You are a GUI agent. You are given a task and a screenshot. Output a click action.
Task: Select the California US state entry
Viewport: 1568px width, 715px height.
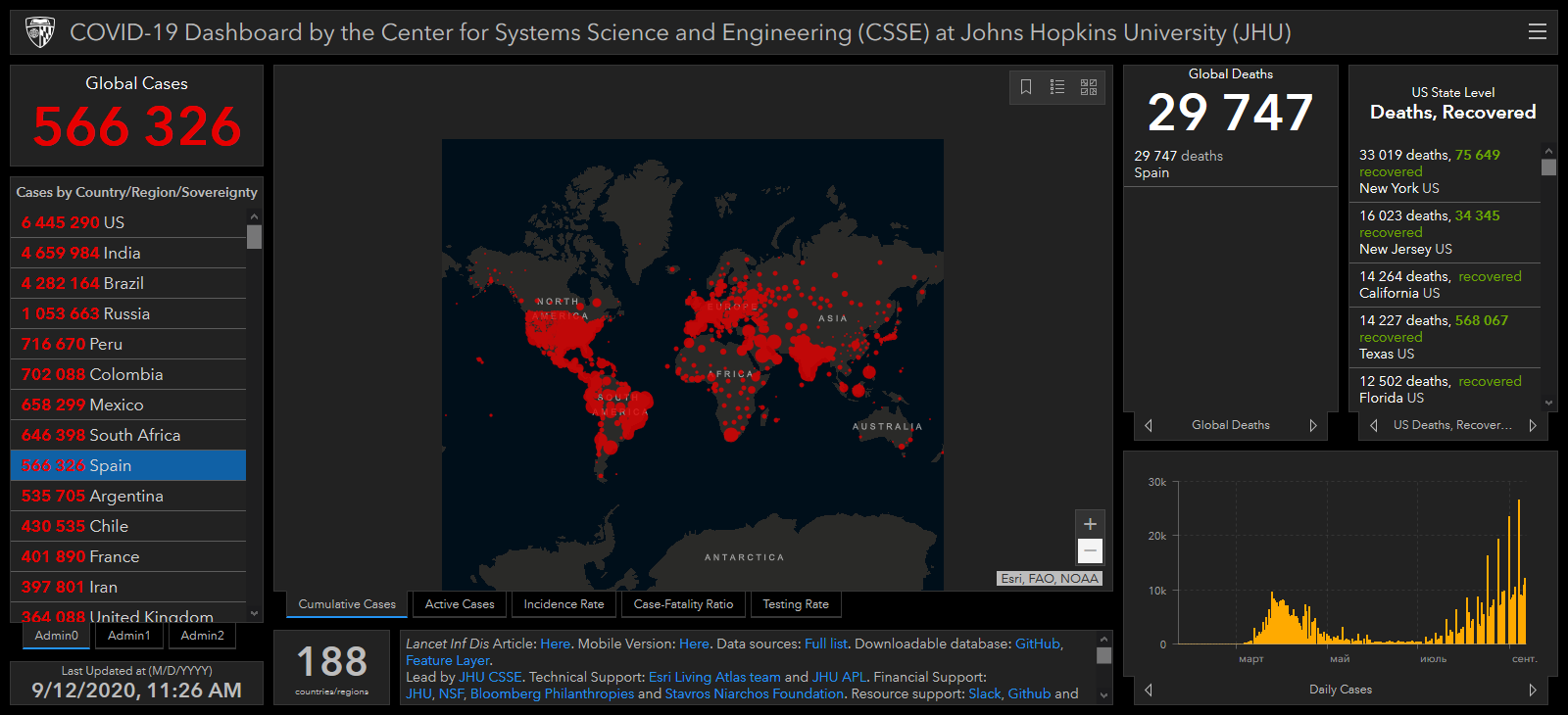point(1445,285)
